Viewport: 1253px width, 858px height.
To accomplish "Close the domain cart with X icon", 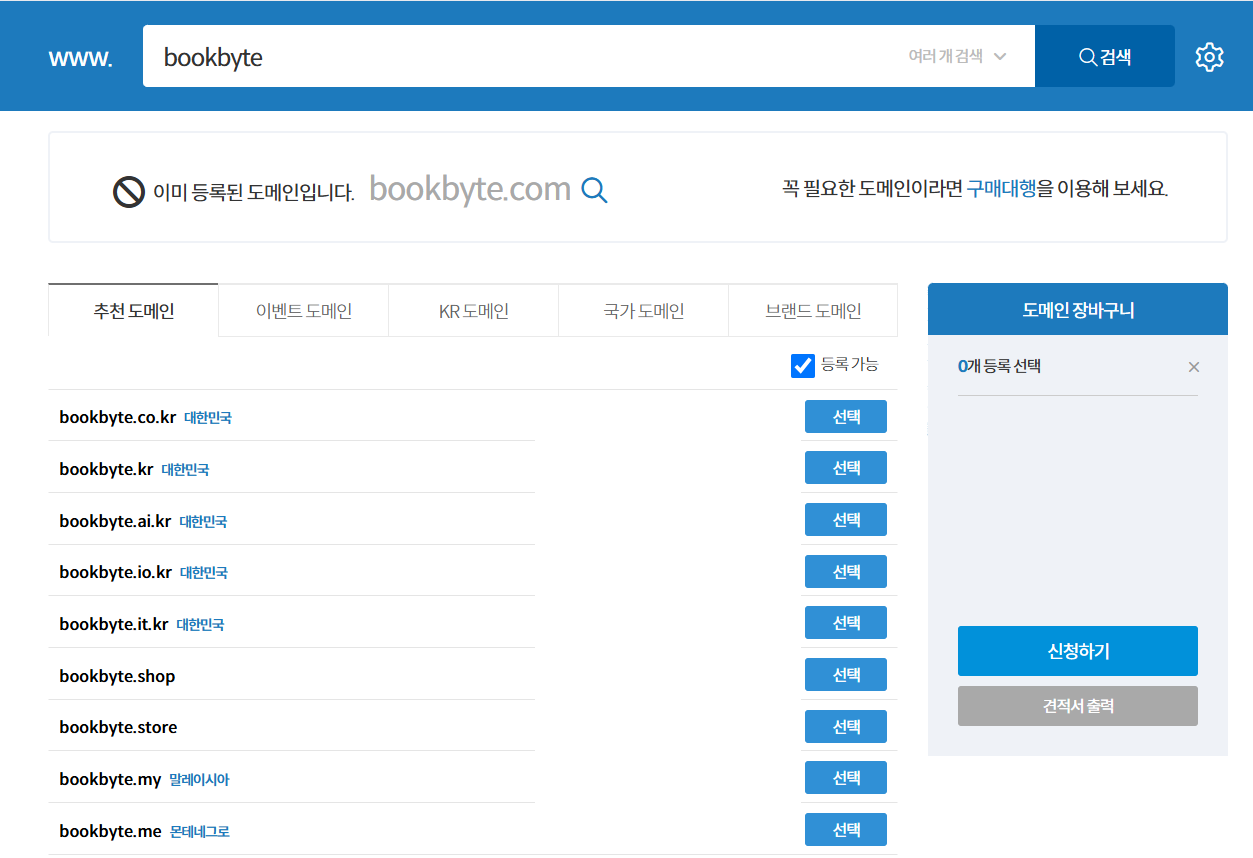I will [x=1193, y=367].
